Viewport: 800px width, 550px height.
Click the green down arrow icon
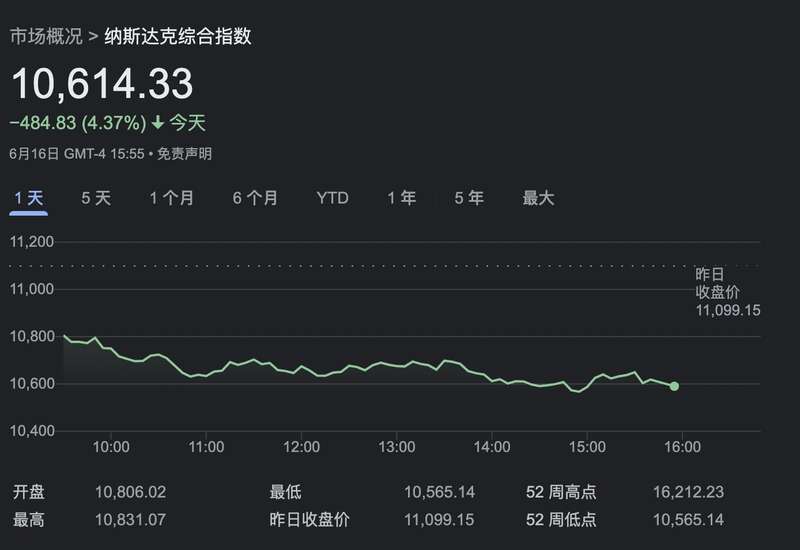point(158,122)
